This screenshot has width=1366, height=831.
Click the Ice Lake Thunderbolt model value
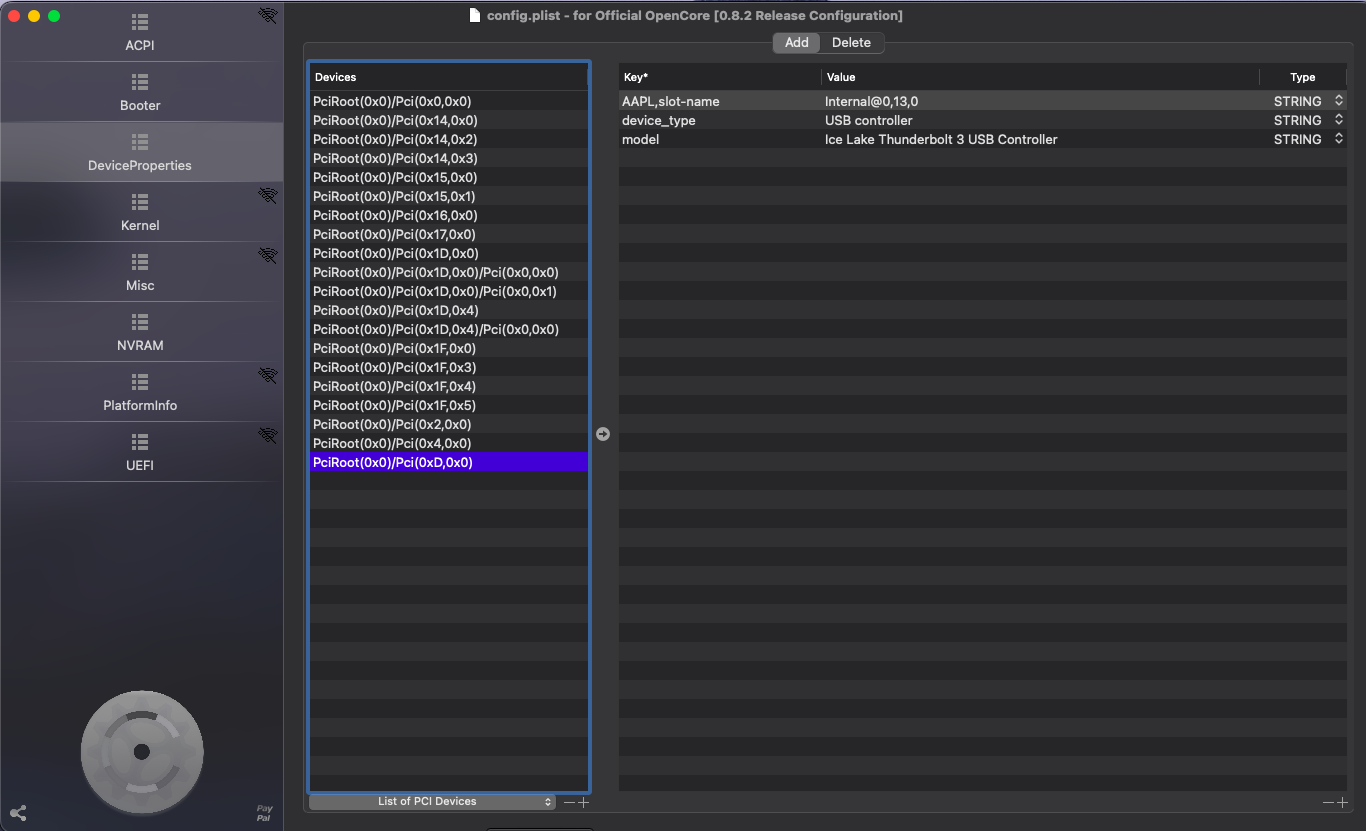940,139
